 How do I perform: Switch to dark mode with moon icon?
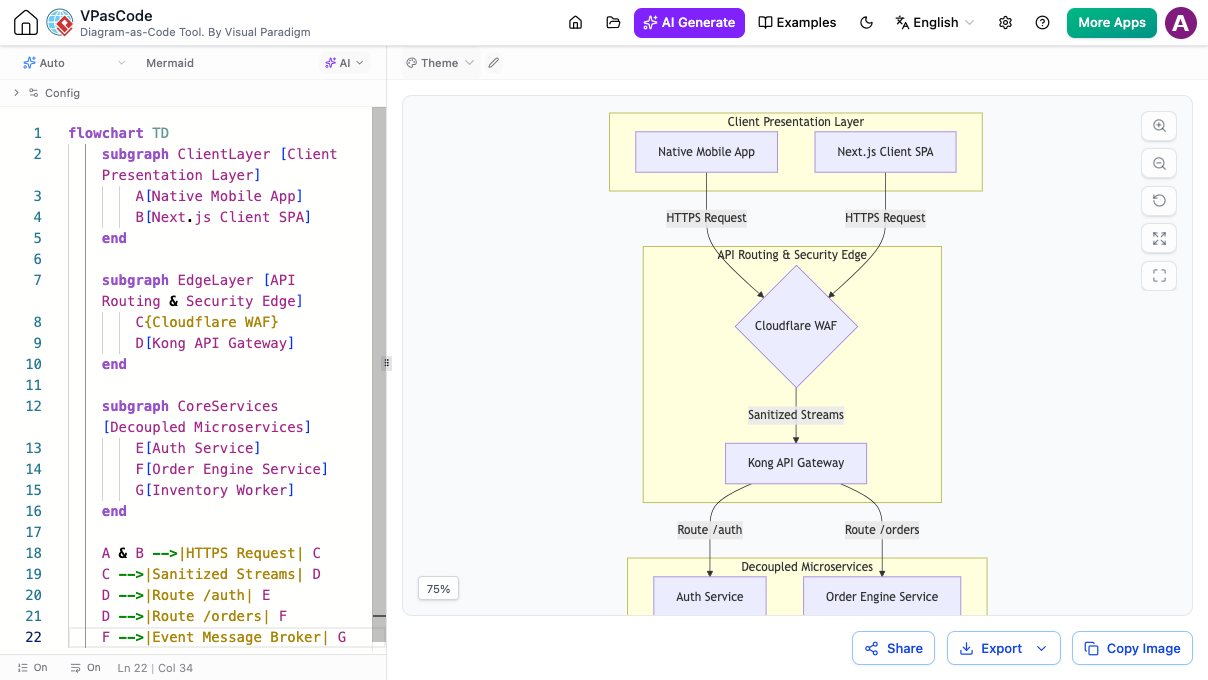tap(866, 22)
